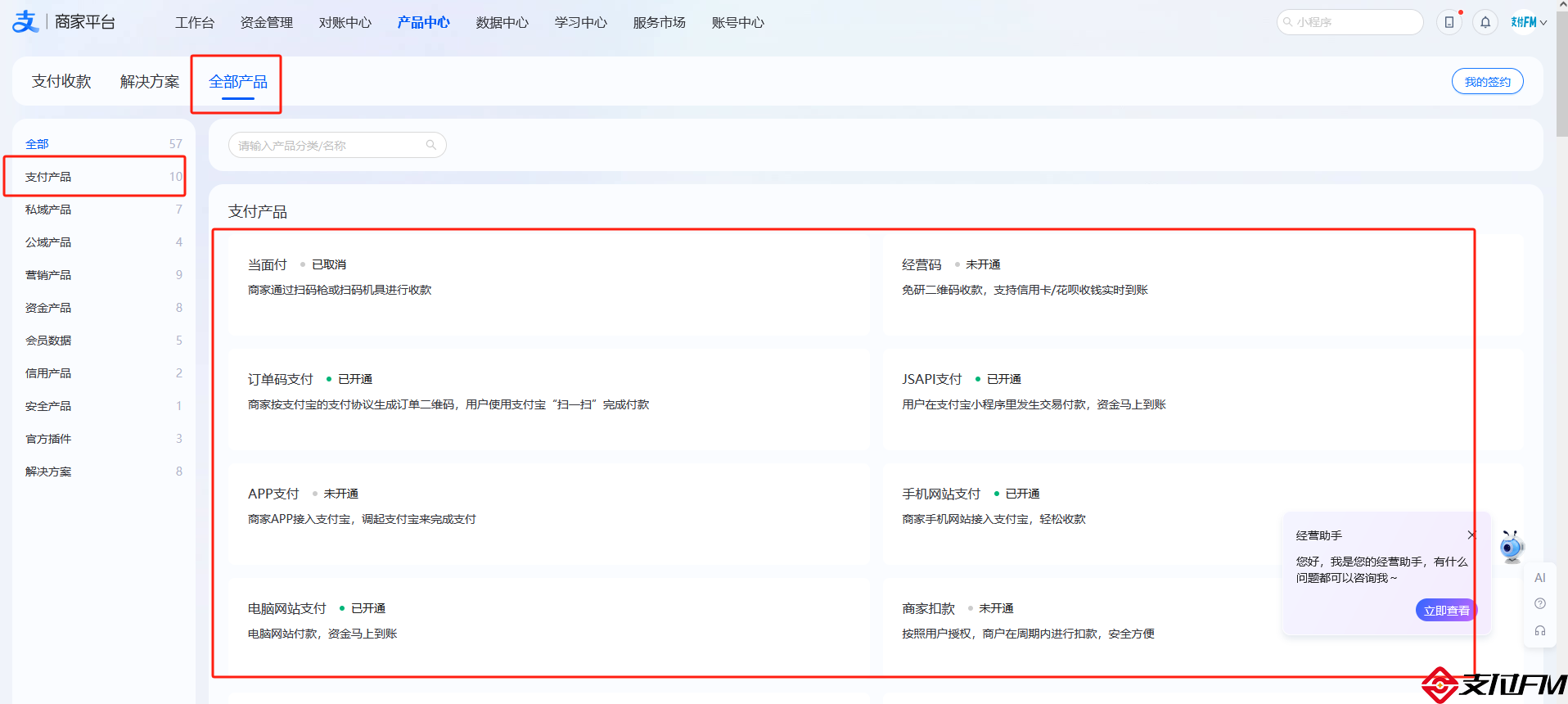Viewport: 1568px width, 704px height.
Task: Switch to the 支付收款 tab
Action: 61,81
